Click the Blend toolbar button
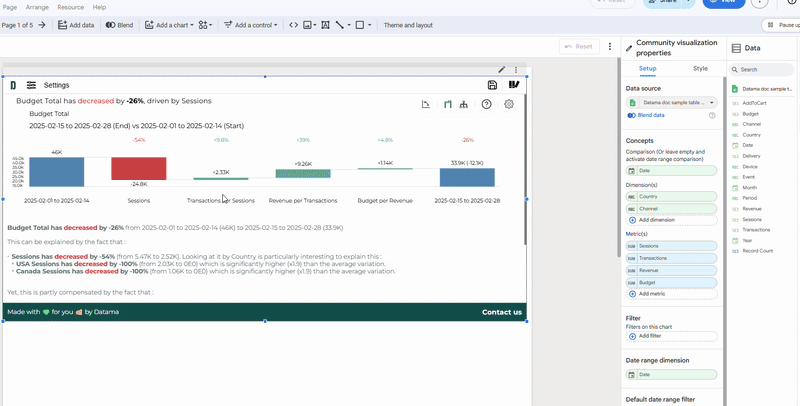The width and height of the screenshot is (800, 406). (119, 25)
